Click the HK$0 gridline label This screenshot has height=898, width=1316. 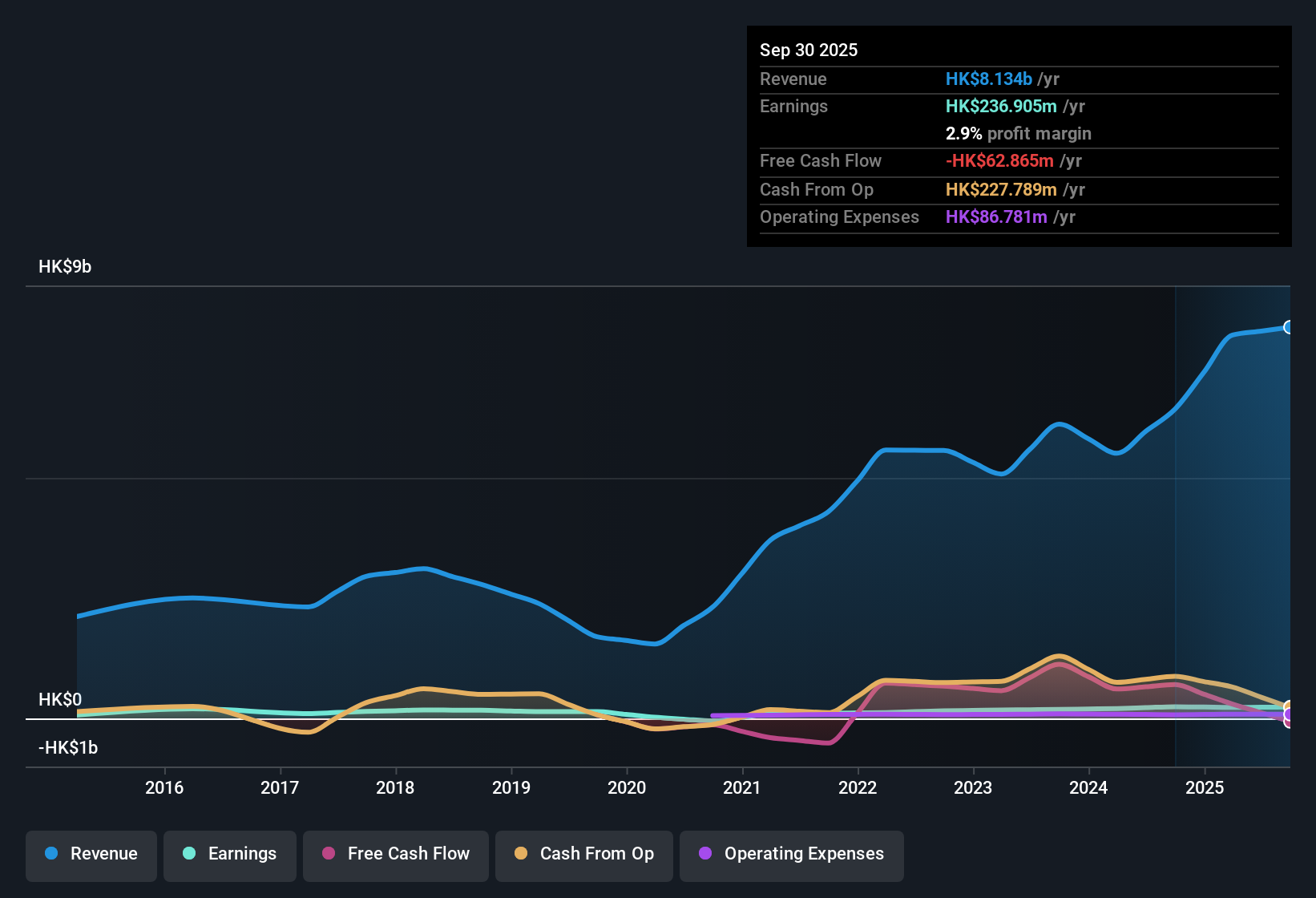coord(59,700)
